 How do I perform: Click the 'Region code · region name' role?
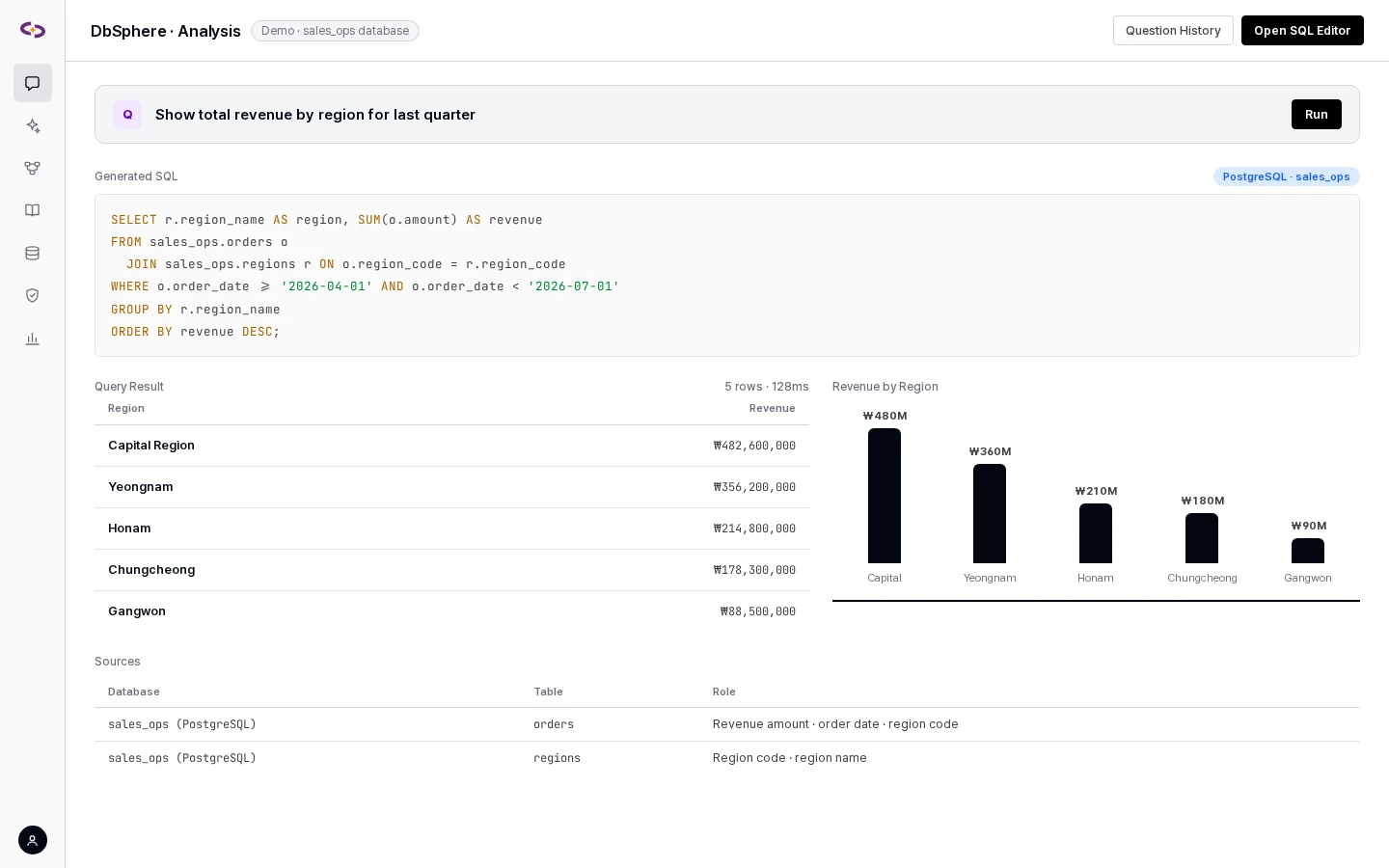click(790, 758)
